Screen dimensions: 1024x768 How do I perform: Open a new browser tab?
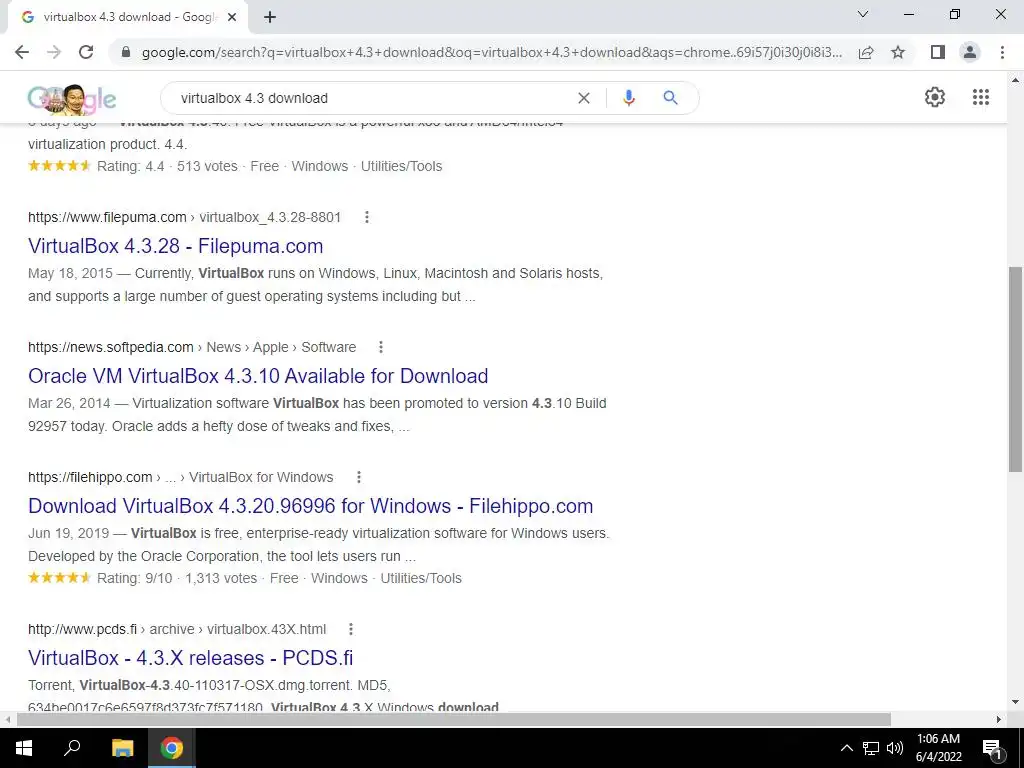270,18
